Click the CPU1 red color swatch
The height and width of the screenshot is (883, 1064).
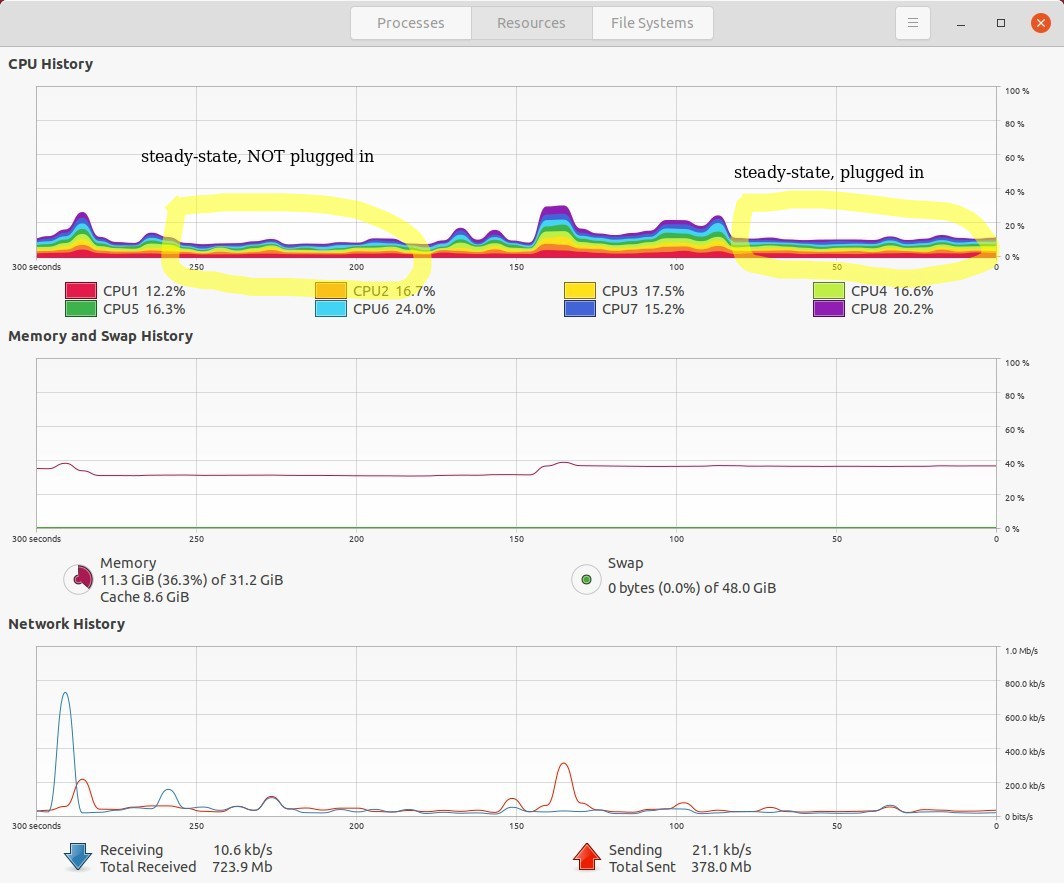pyautogui.click(x=80, y=291)
